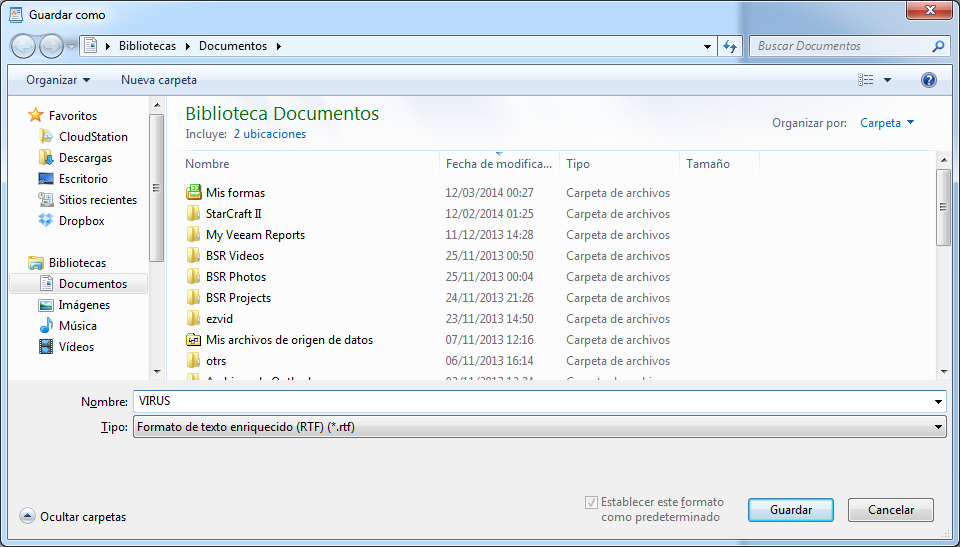The image size is (960, 547).
Task: Open the Tipo file format combo box
Action: click(539, 427)
